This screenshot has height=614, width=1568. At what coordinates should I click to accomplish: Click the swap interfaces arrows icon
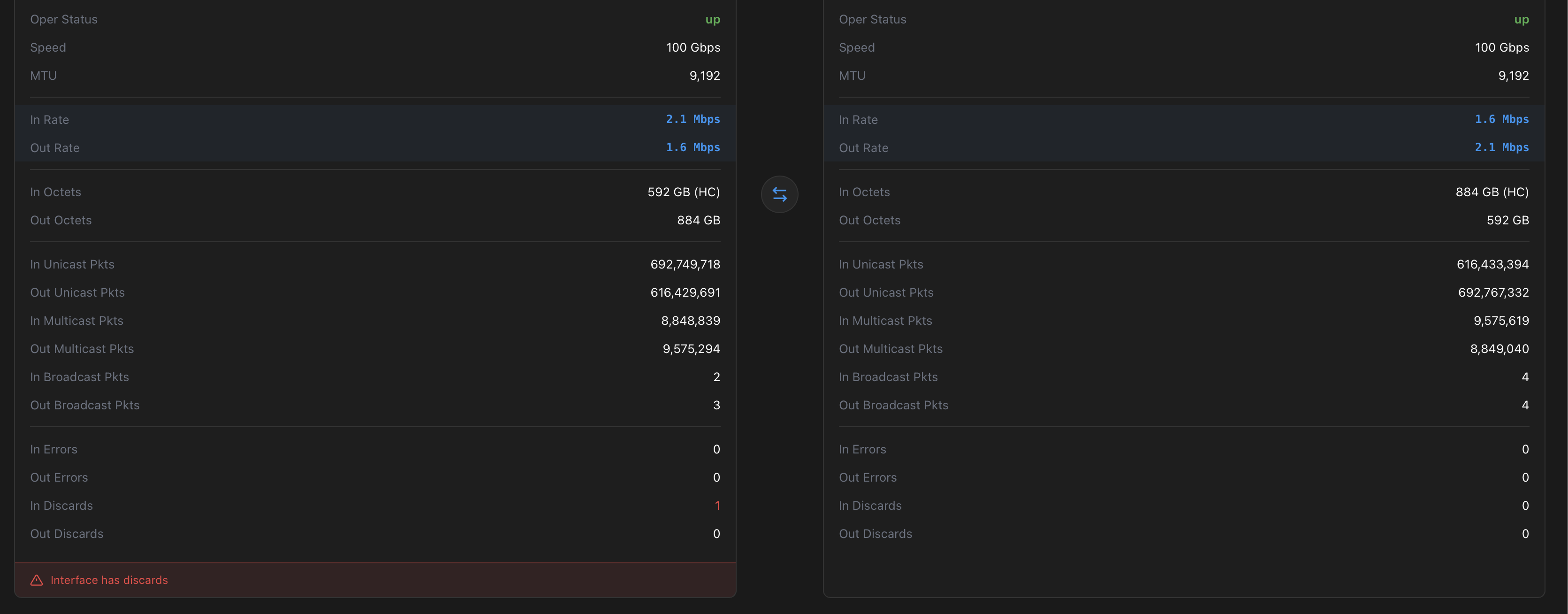tap(779, 194)
